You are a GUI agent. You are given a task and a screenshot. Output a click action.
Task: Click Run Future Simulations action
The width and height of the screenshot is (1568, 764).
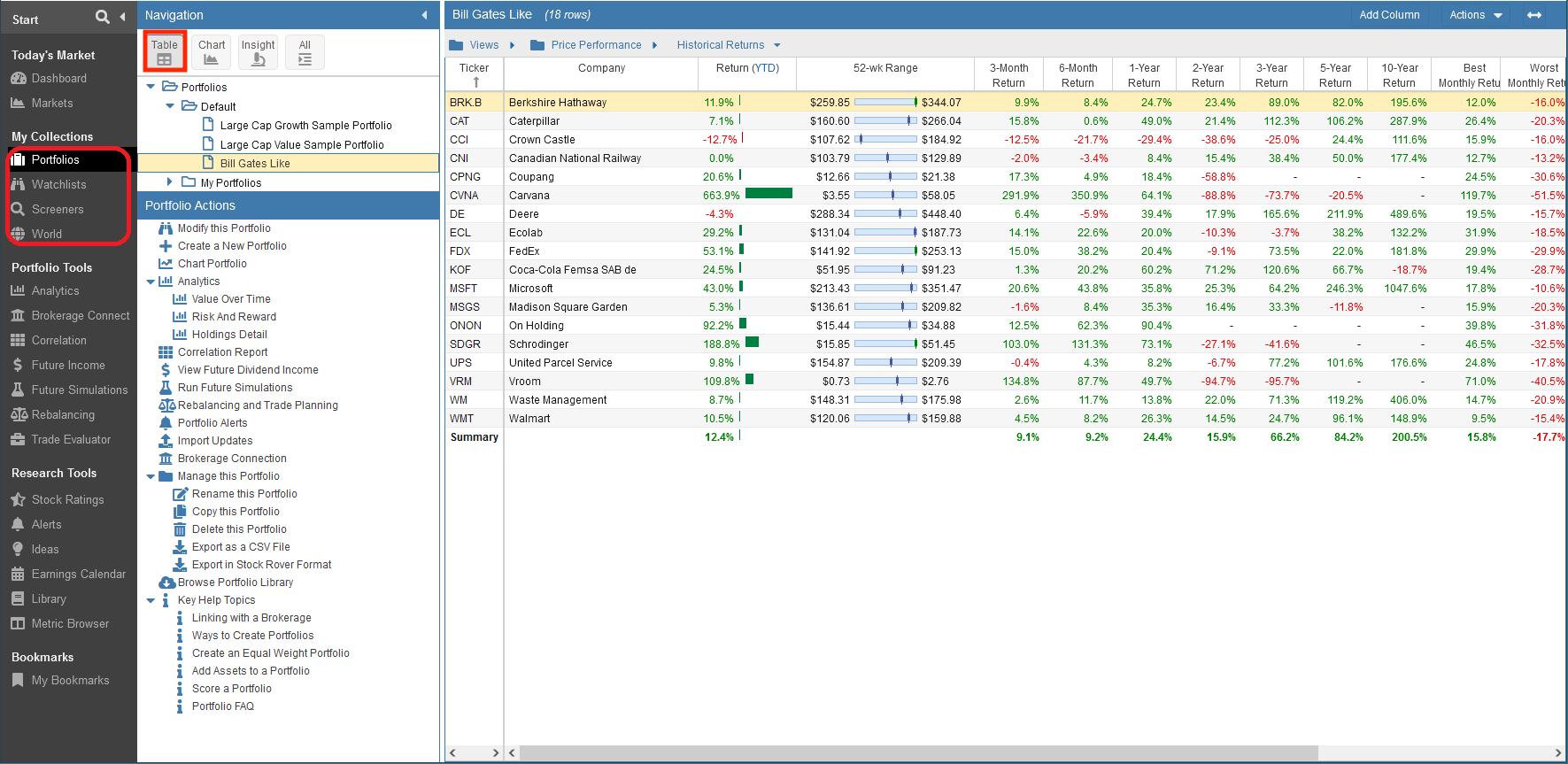point(235,388)
